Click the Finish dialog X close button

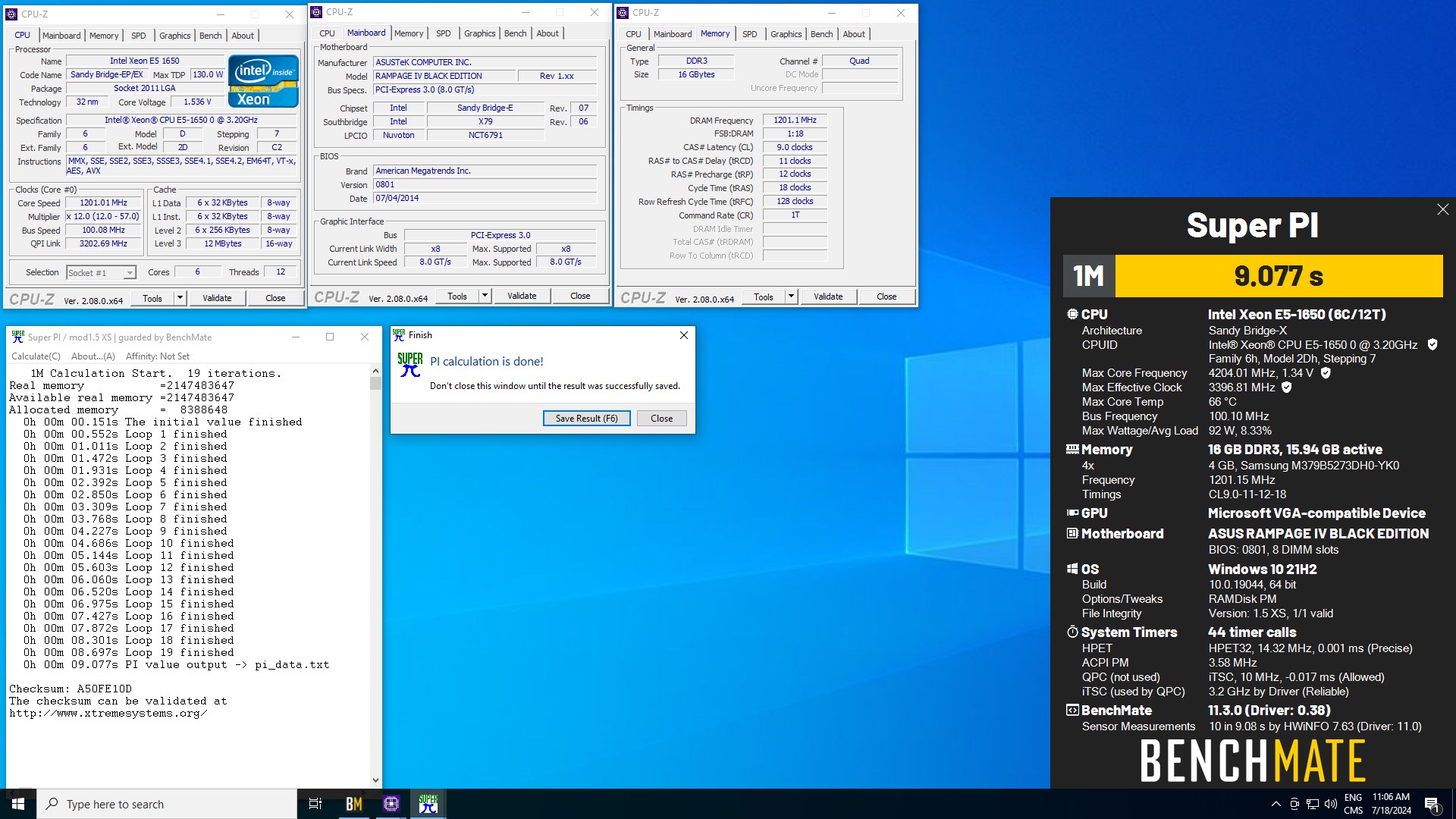click(683, 335)
